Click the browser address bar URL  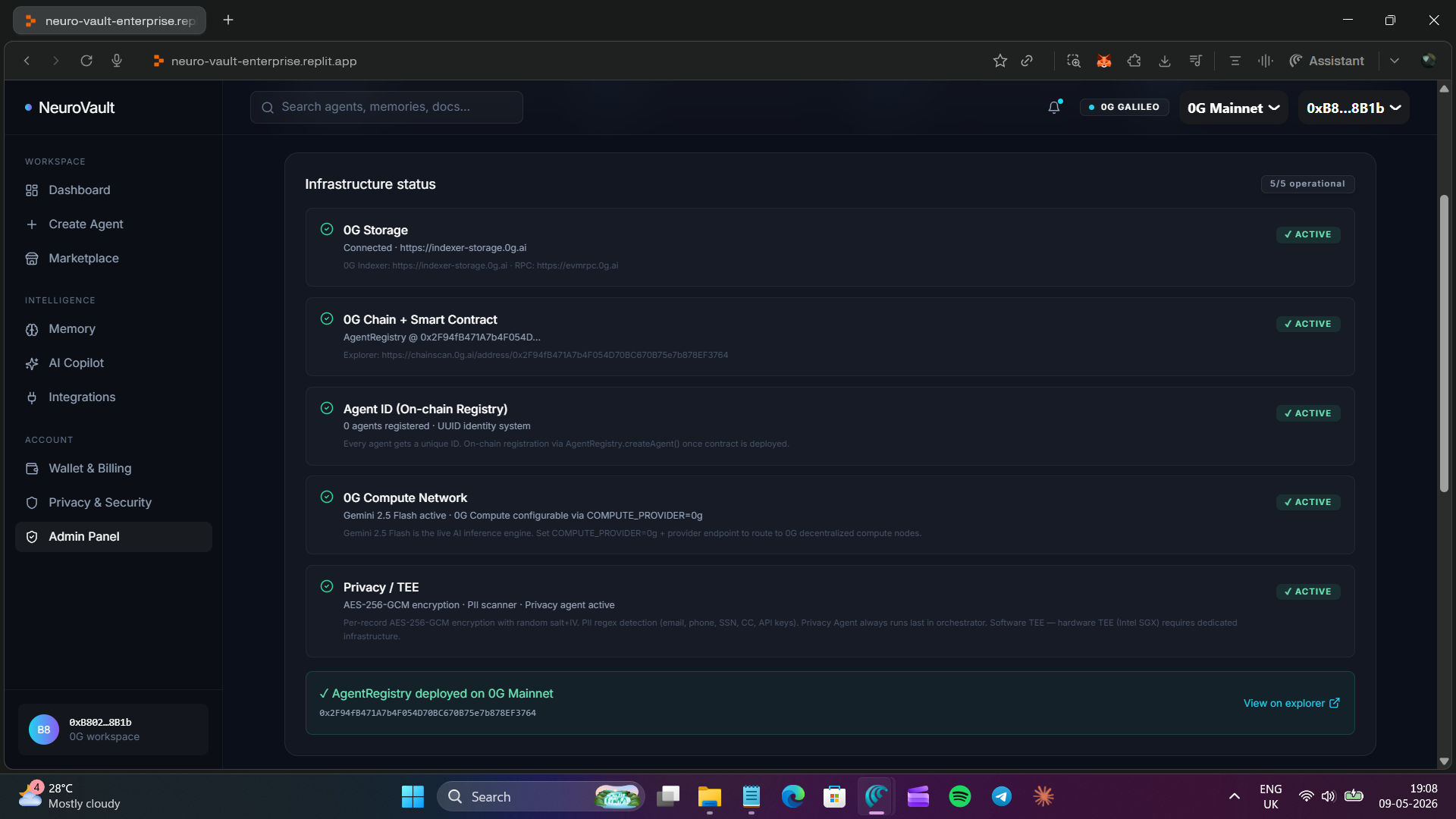[264, 61]
